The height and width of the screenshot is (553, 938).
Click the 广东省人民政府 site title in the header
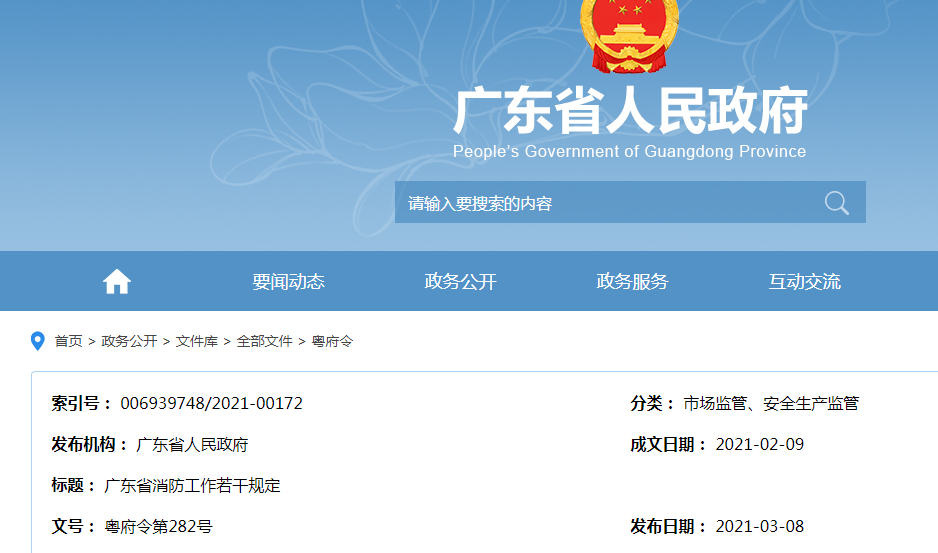630,112
